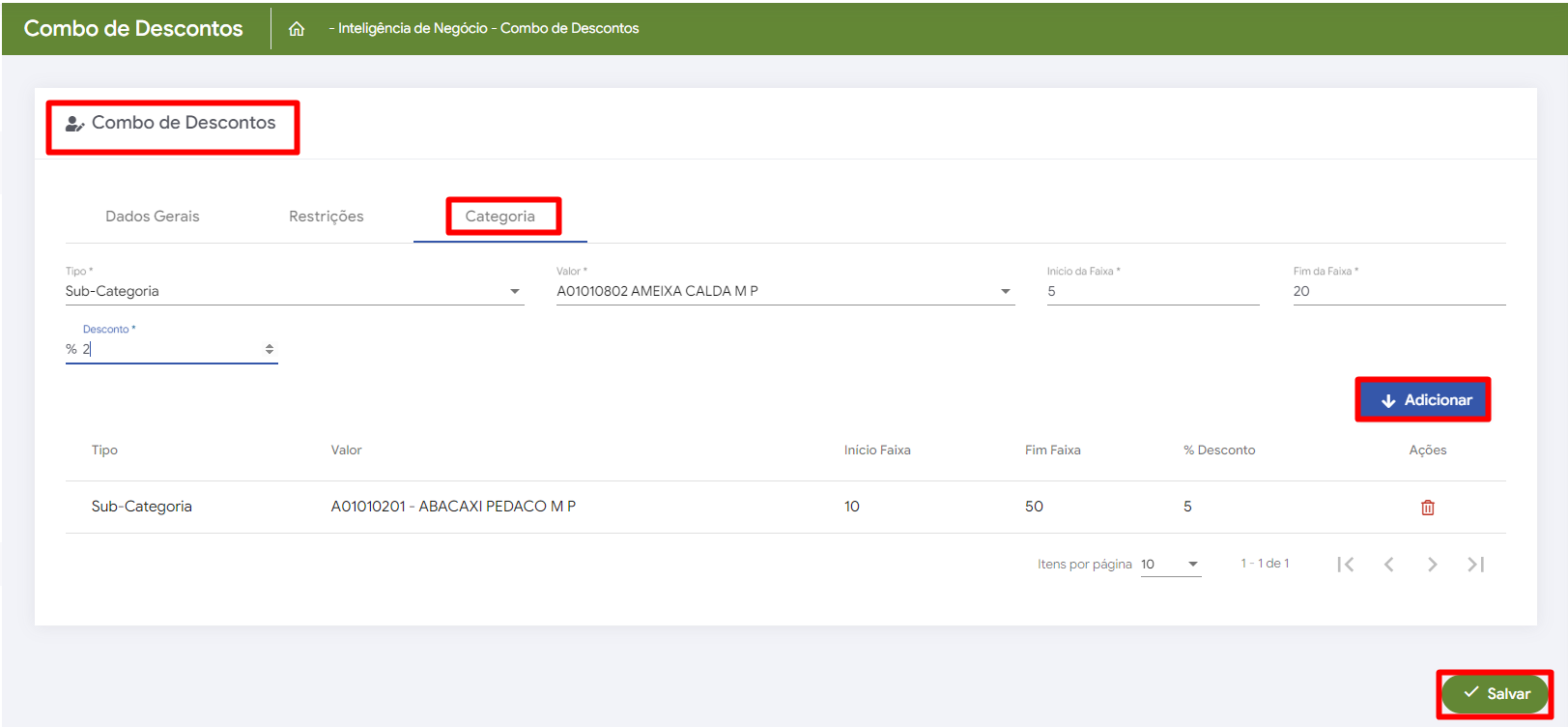Expand the Valor dropdown with AMEIXA CALDA
Viewport: 1568px width, 727px height.
coord(784,291)
